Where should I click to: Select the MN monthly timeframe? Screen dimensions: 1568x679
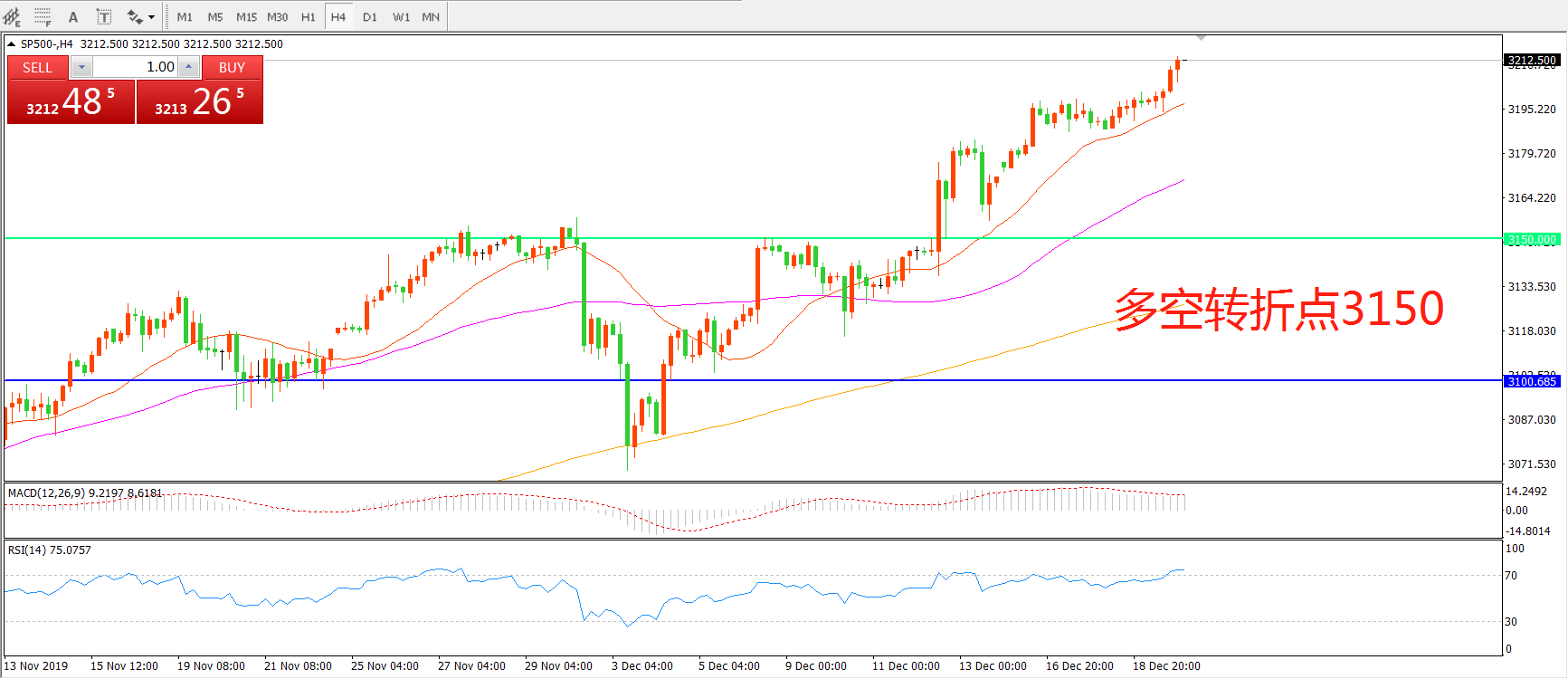pos(431,16)
